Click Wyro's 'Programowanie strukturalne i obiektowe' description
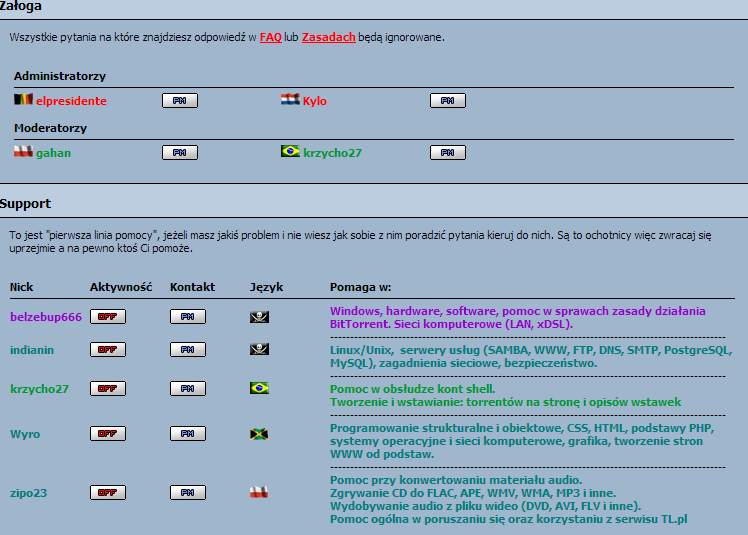The image size is (748, 535). [x=522, y=441]
